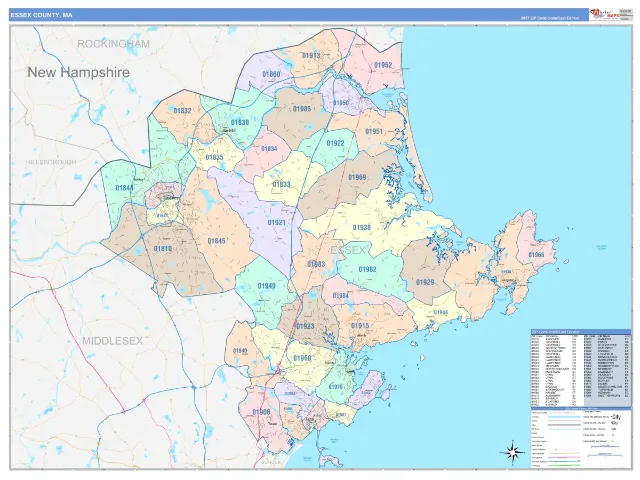Click ZIP code label 01966
Image resolution: width=640 pixels, height=480 pixels.
point(536,255)
